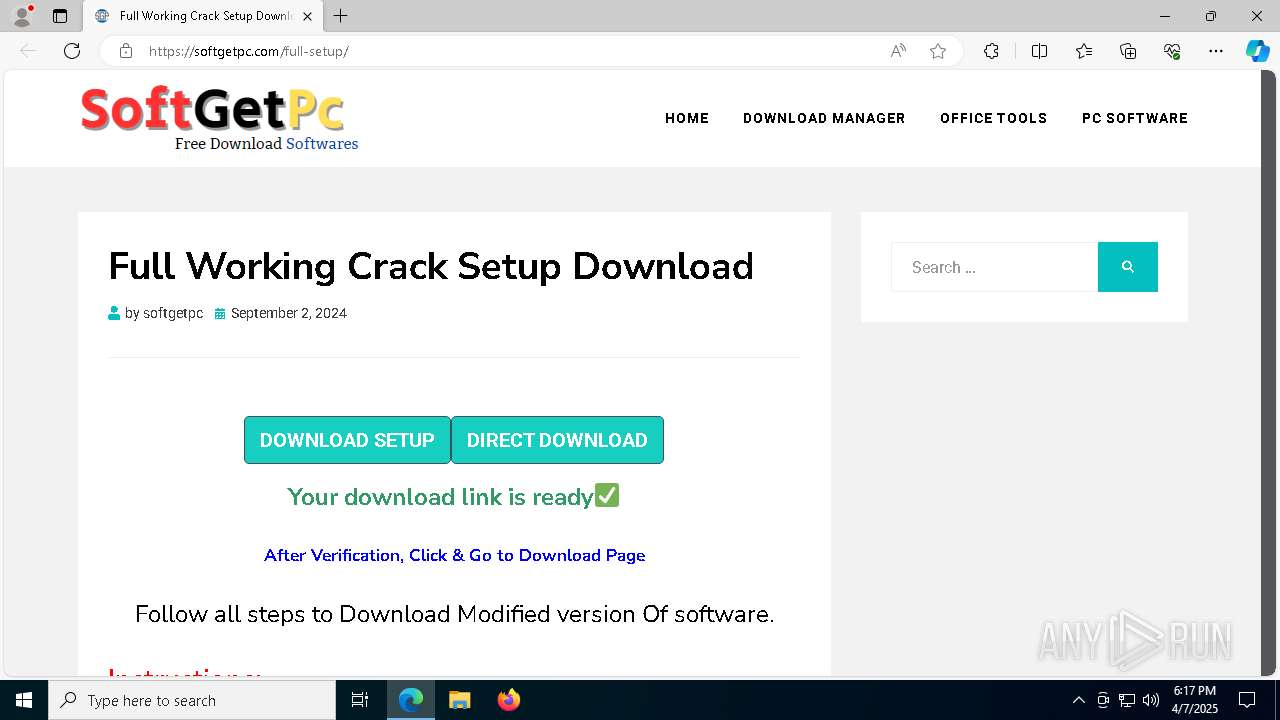Open a new browser tab
1280x720 pixels.
coord(340,16)
